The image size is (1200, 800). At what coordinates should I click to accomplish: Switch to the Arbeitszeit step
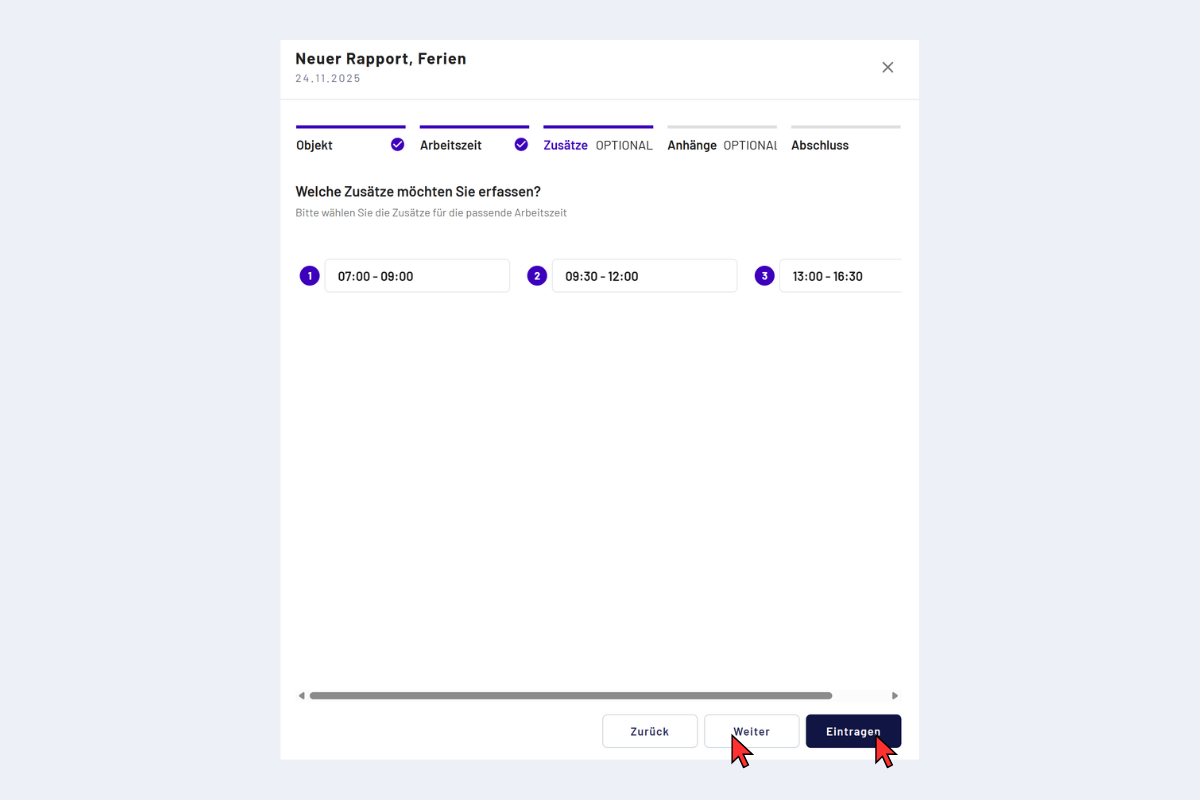451,145
